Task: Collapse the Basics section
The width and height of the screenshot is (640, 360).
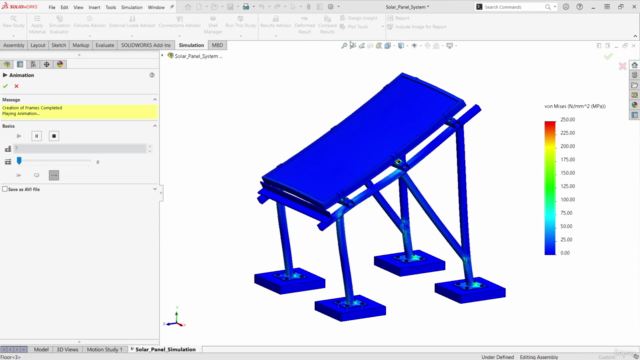Action: [x=155, y=126]
